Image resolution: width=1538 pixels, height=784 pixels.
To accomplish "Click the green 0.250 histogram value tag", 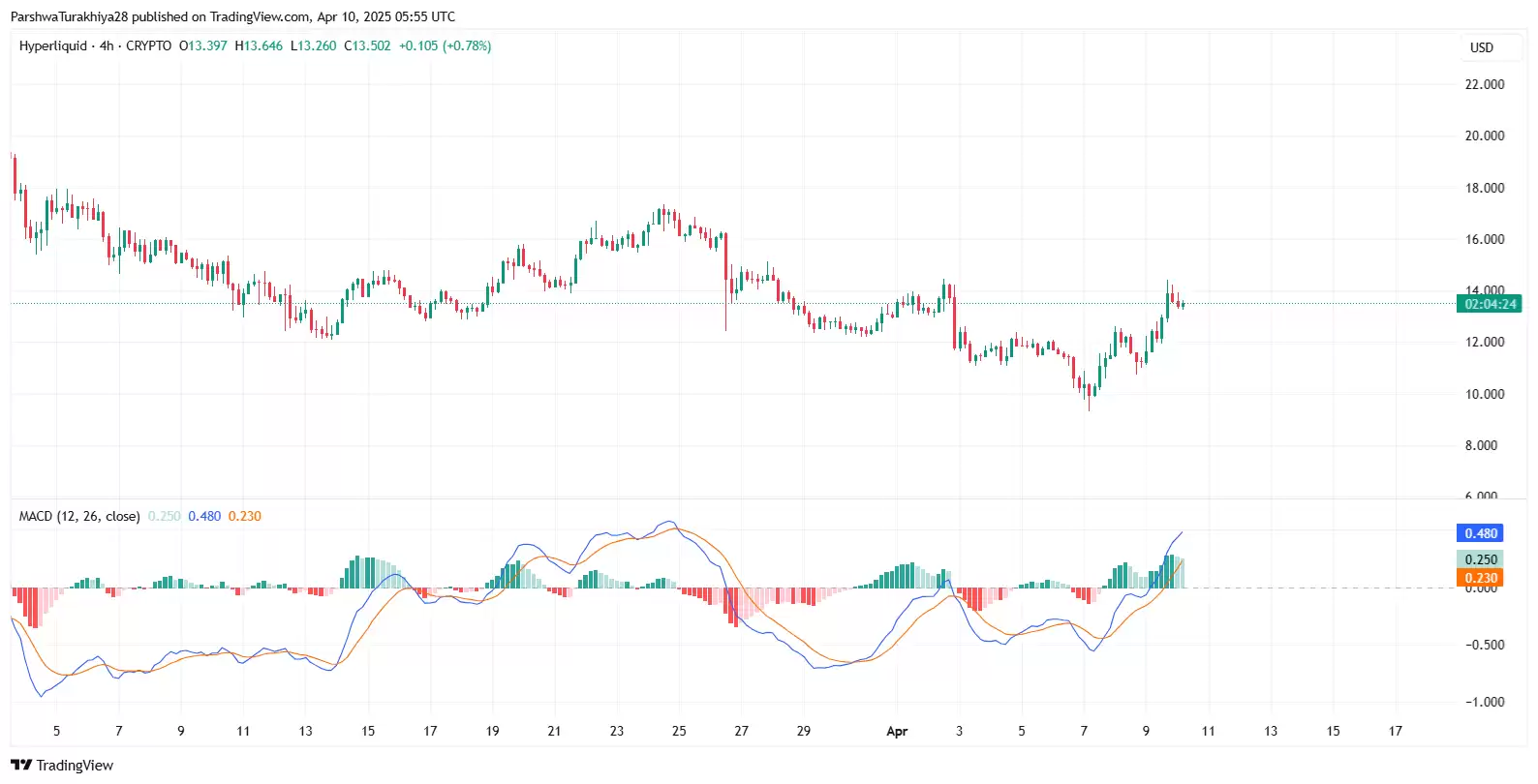I will point(1480,559).
